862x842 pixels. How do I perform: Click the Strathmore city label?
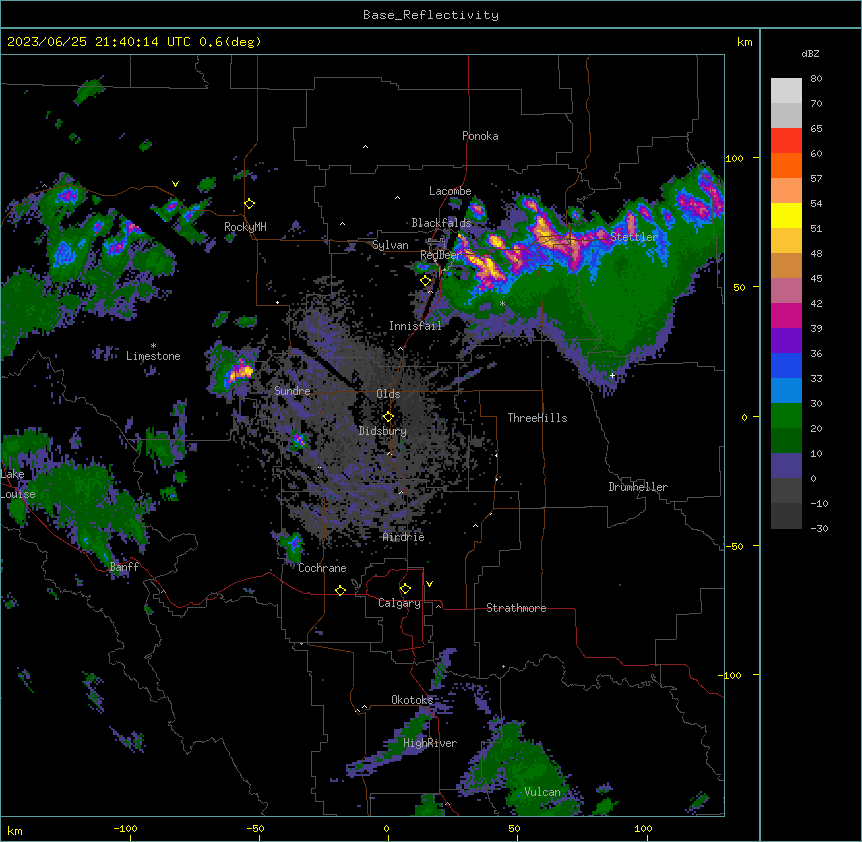516,608
